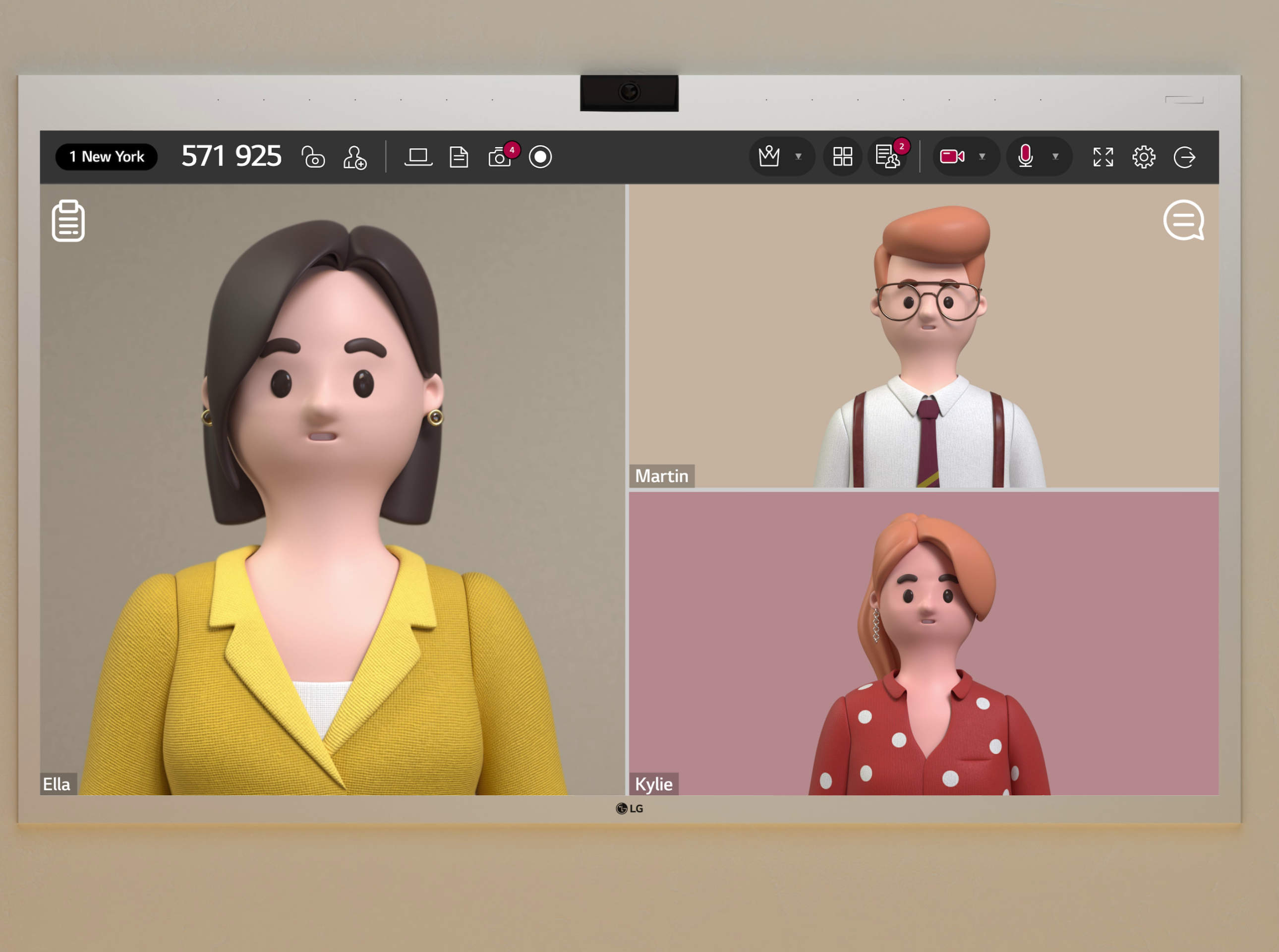Invite a participant with add-user icon
Viewport: 1279px width, 952px height.
coord(355,157)
